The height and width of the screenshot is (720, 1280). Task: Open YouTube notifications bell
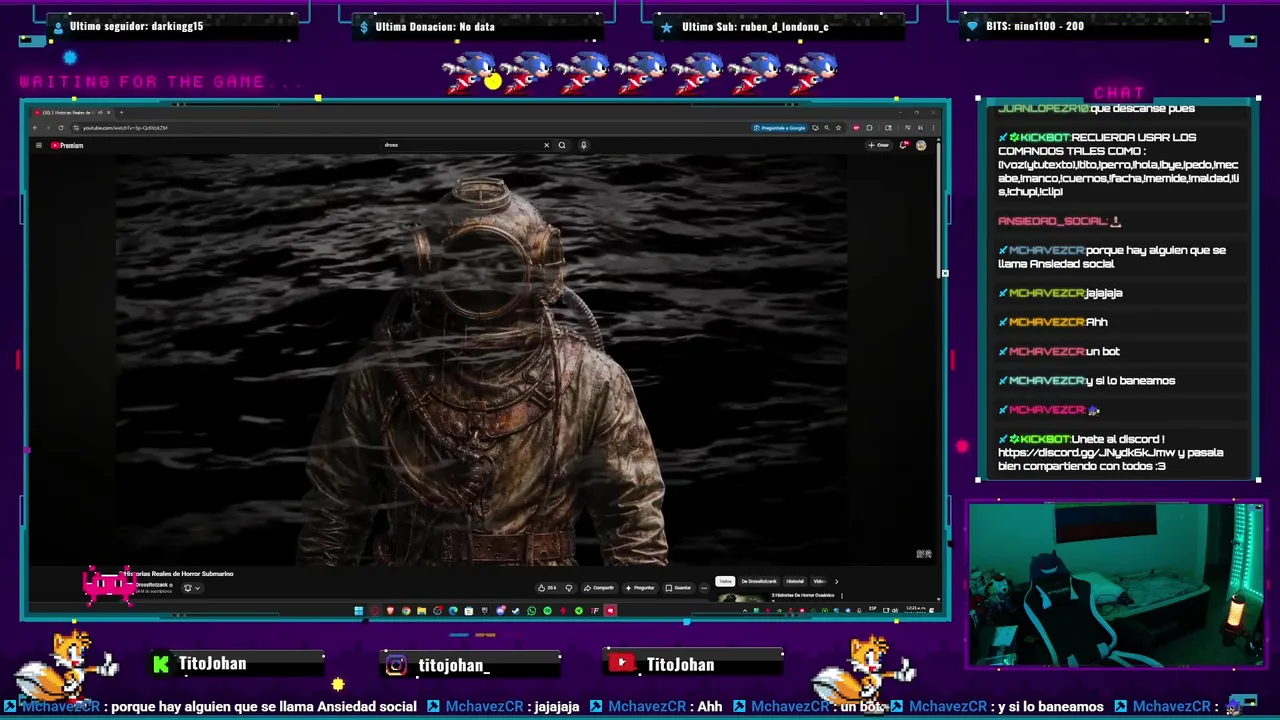point(904,145)
